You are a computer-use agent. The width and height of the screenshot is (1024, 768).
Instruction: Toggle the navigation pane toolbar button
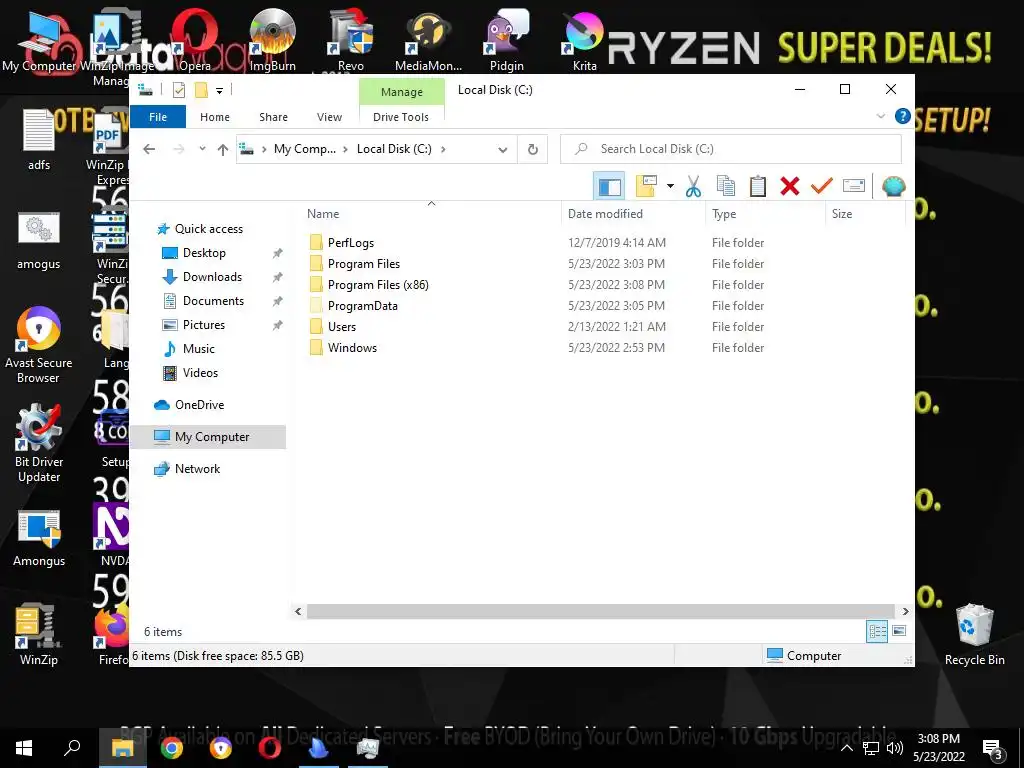[609, 186]
